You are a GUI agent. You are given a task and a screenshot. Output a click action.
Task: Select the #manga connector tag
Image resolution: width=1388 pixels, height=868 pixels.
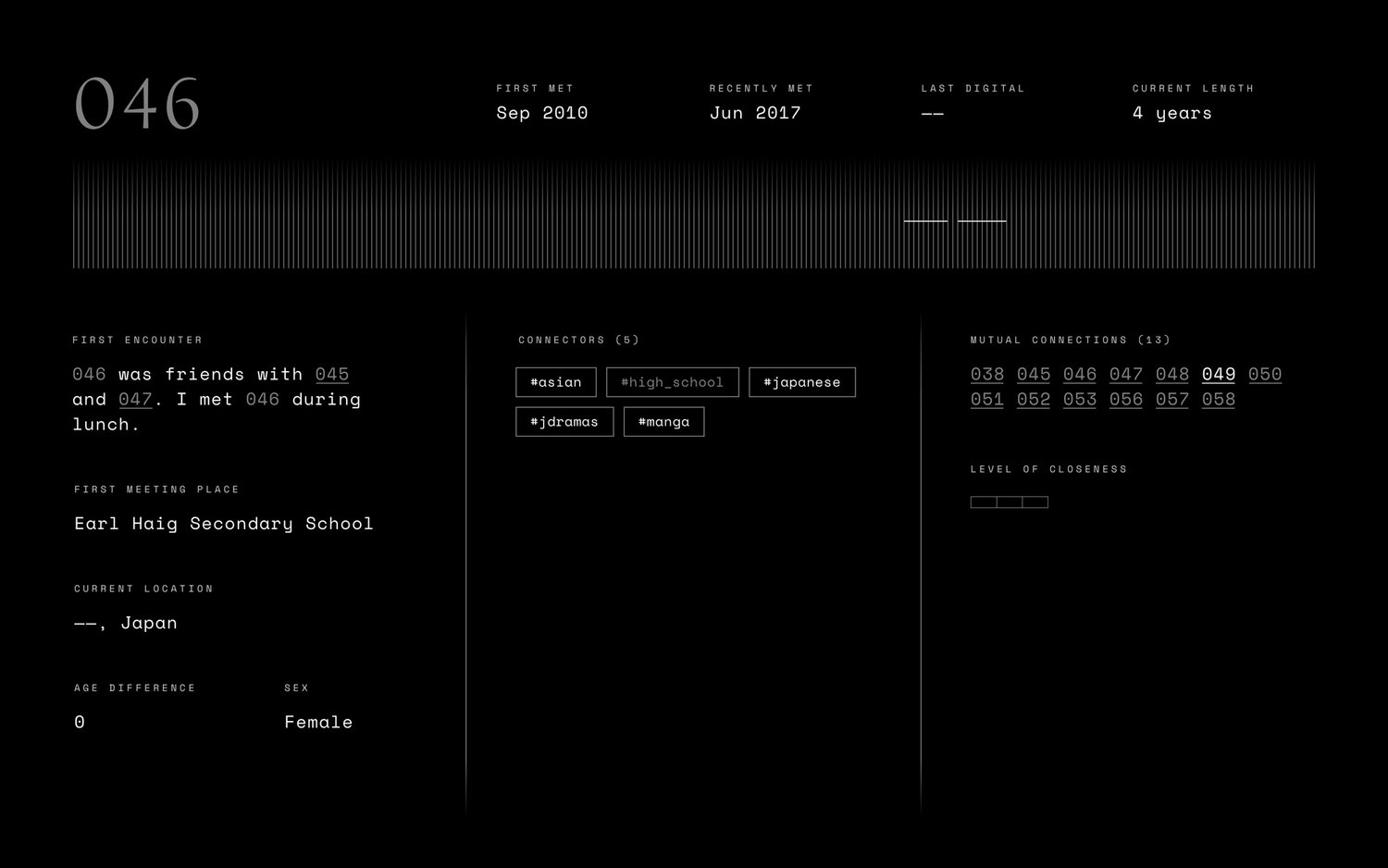(664, 422)
